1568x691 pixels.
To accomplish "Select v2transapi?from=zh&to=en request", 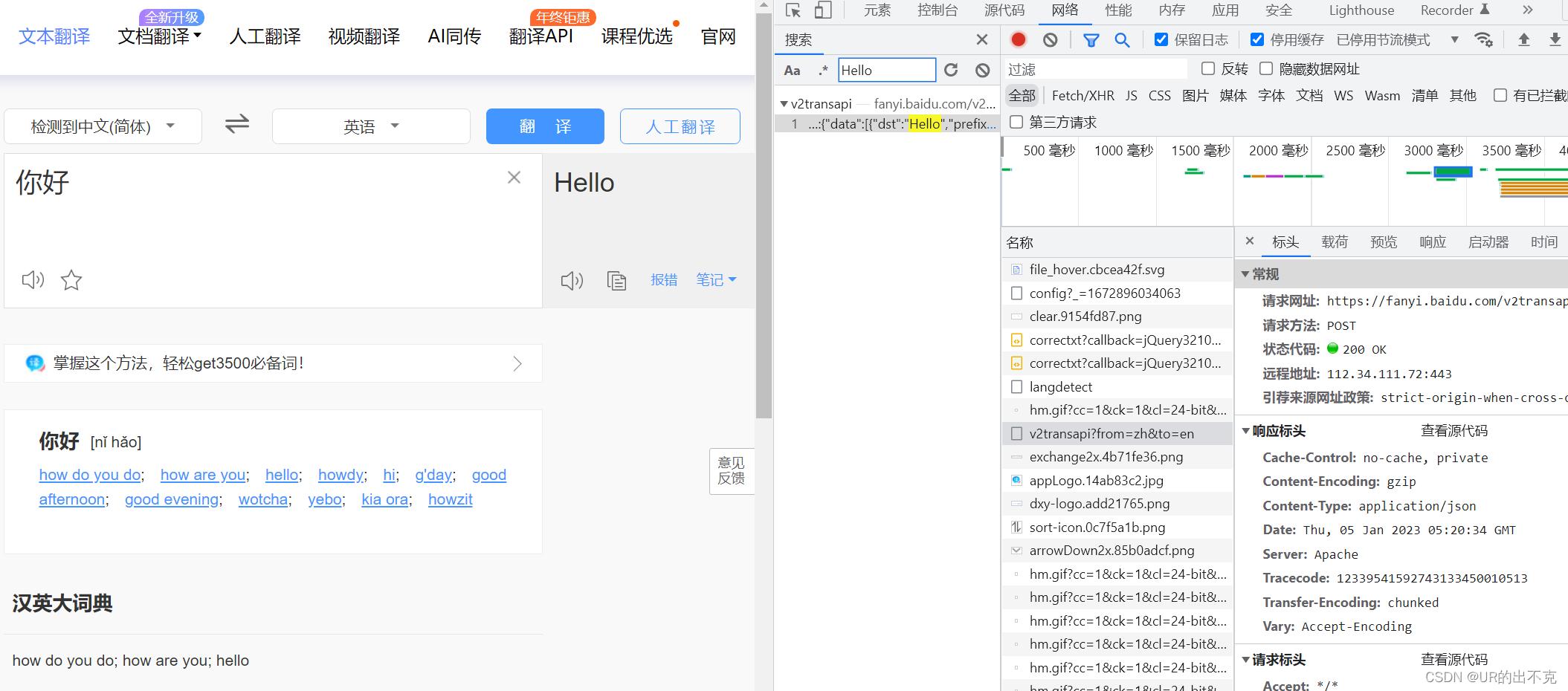I will 1117,433.
